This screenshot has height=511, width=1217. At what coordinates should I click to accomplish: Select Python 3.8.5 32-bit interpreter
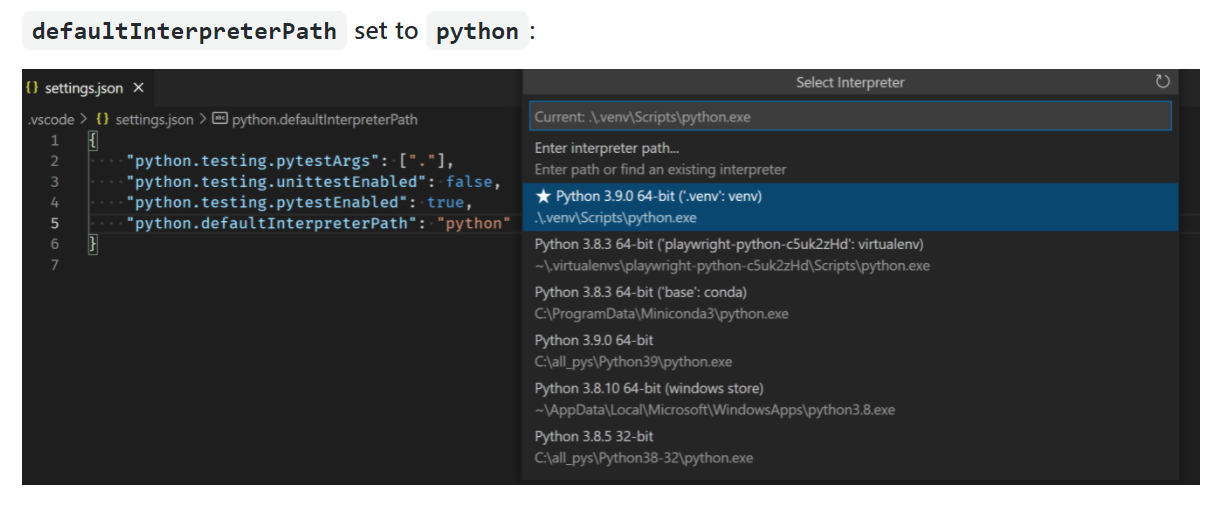[x=851, y=447]
